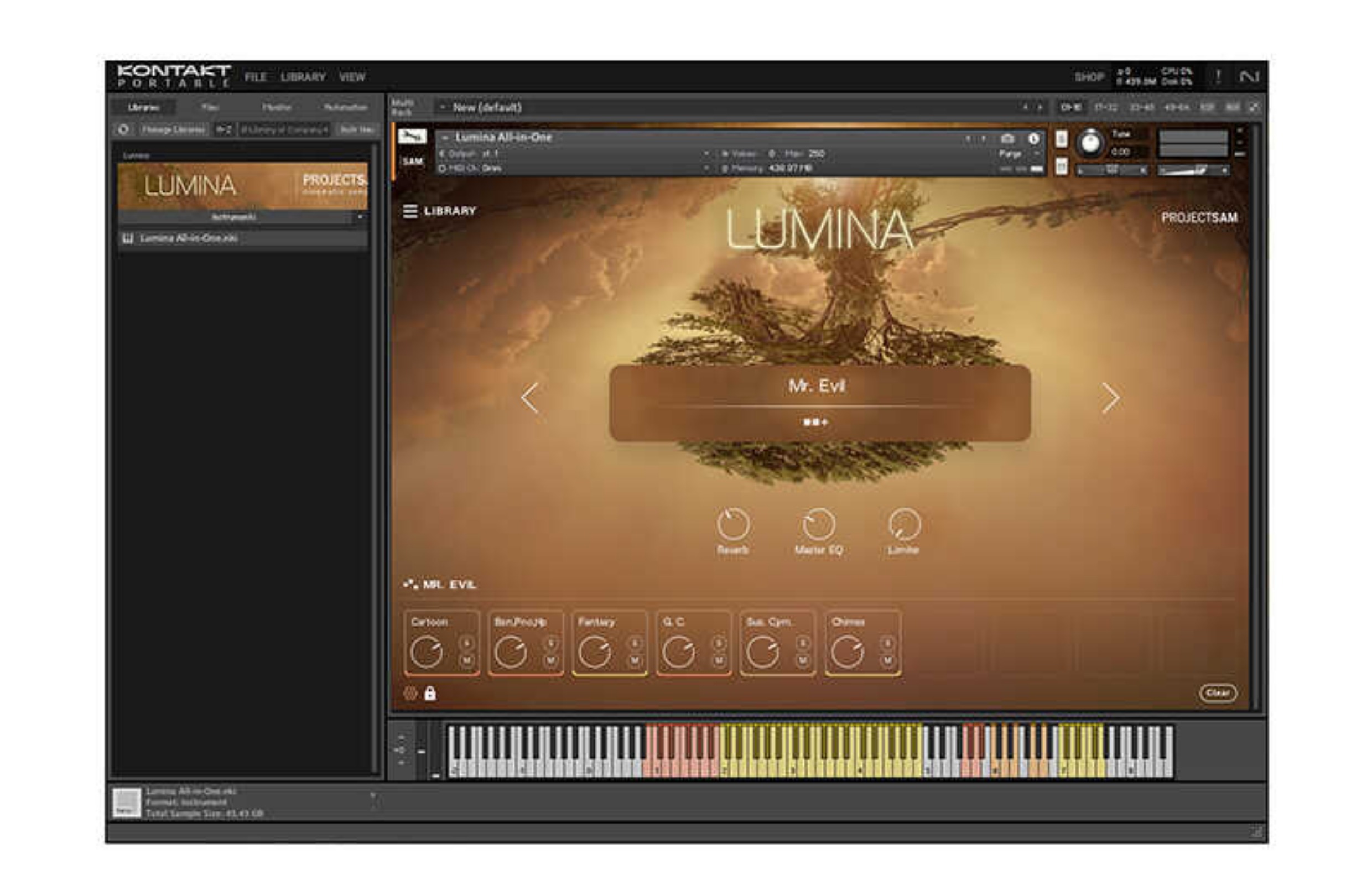The width and height of the screenshot is (1372, 896).
Task: Open the LIBRARY menu in top bar
Action: (x=303, y=77)
